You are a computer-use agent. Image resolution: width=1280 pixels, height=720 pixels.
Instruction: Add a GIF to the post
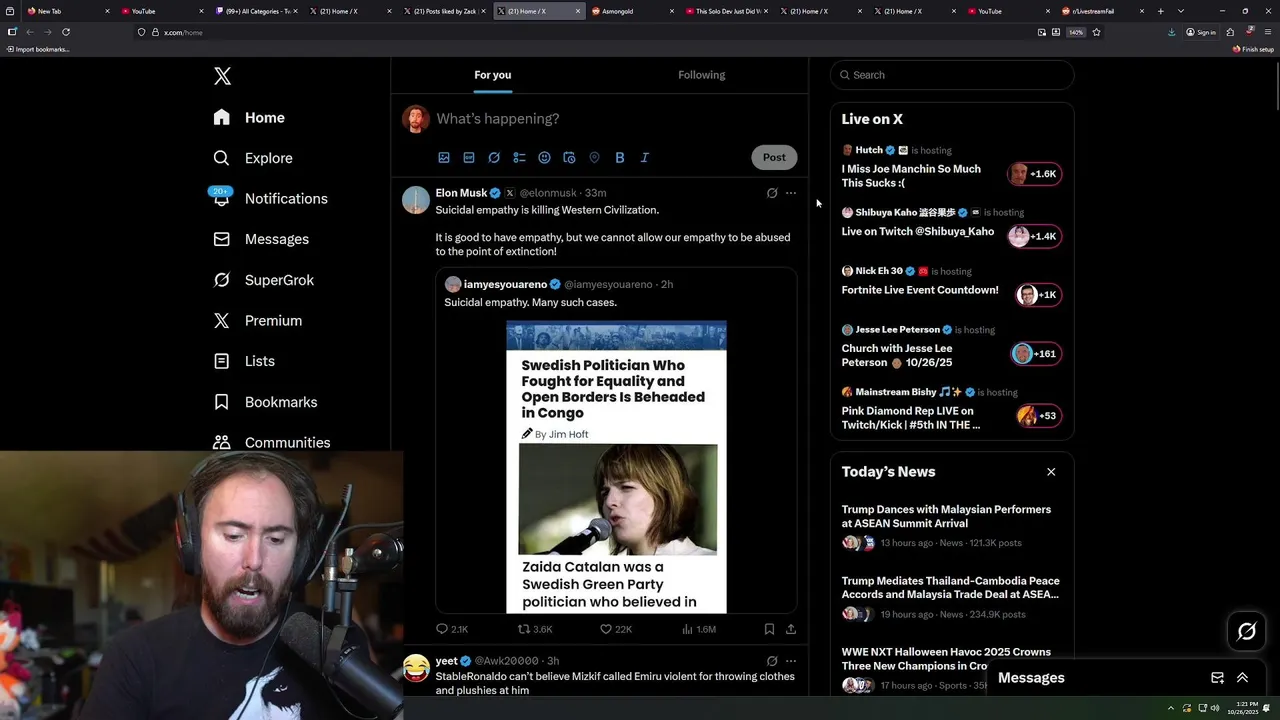point(469,157)
